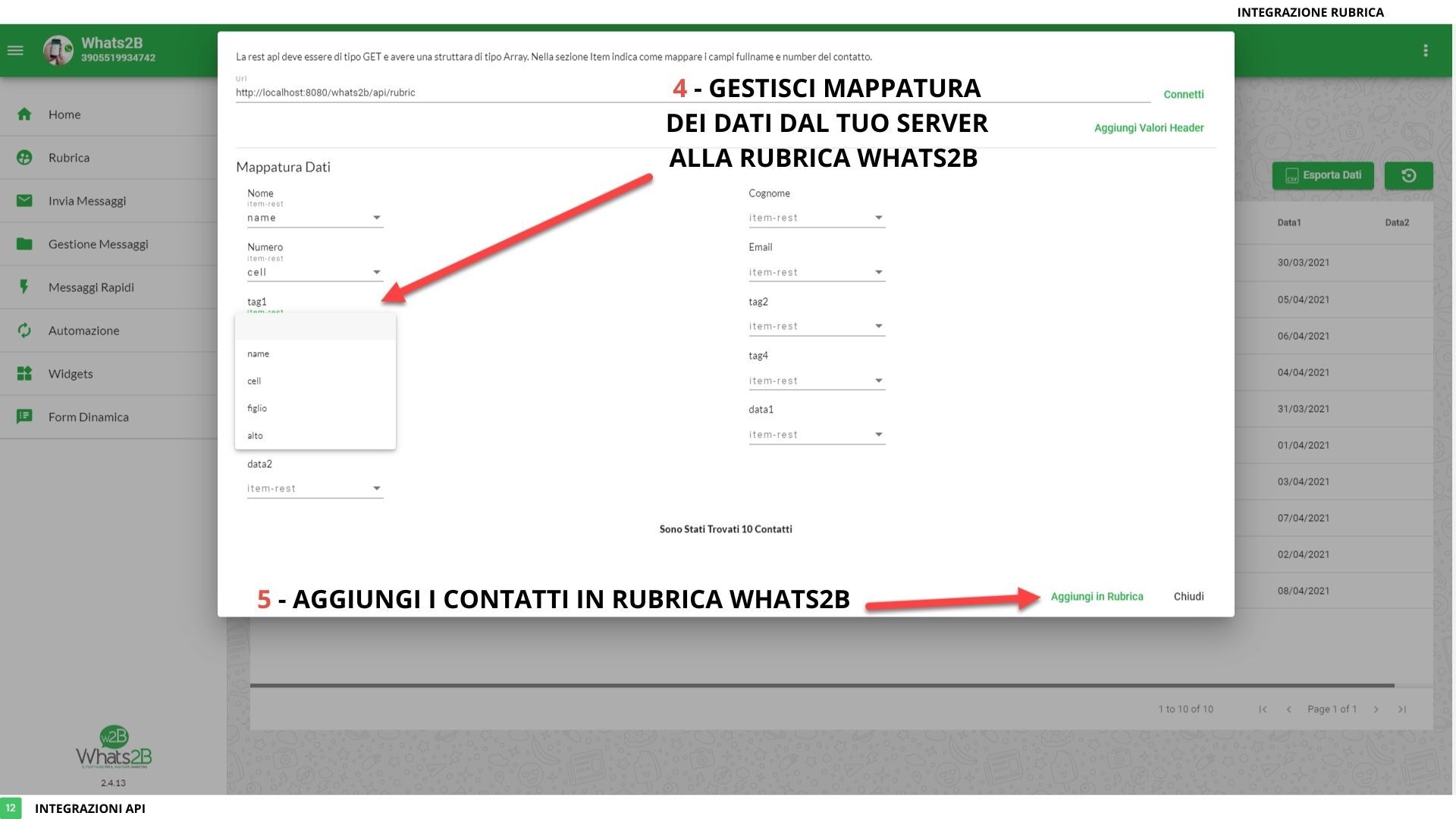This screenshot has width=1456, height=819.
Task: Open Messaggi Rapidi in the sidebar
Action: (x=109, y=287)
